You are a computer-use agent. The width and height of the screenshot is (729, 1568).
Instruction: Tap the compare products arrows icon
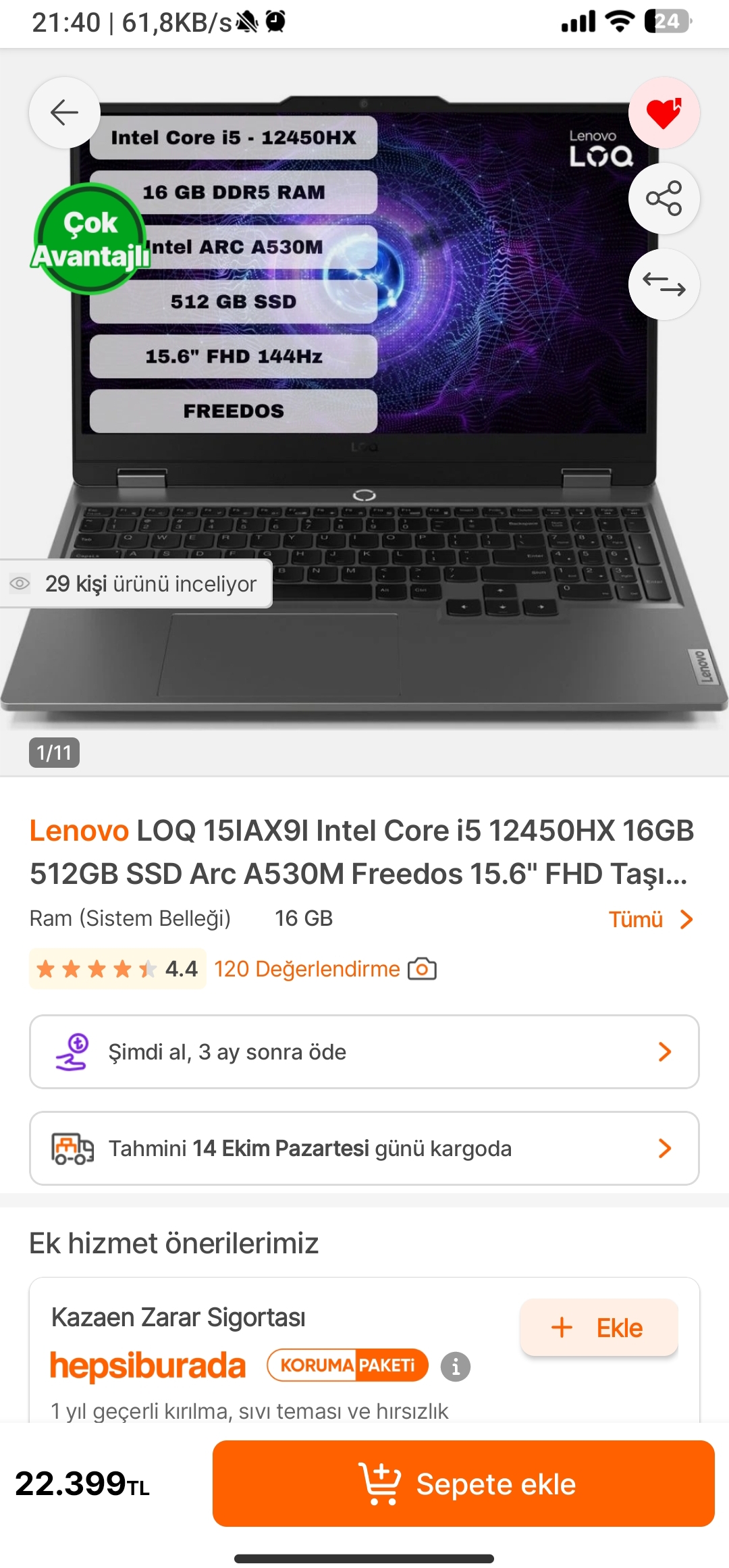click(x=664, y=284)
